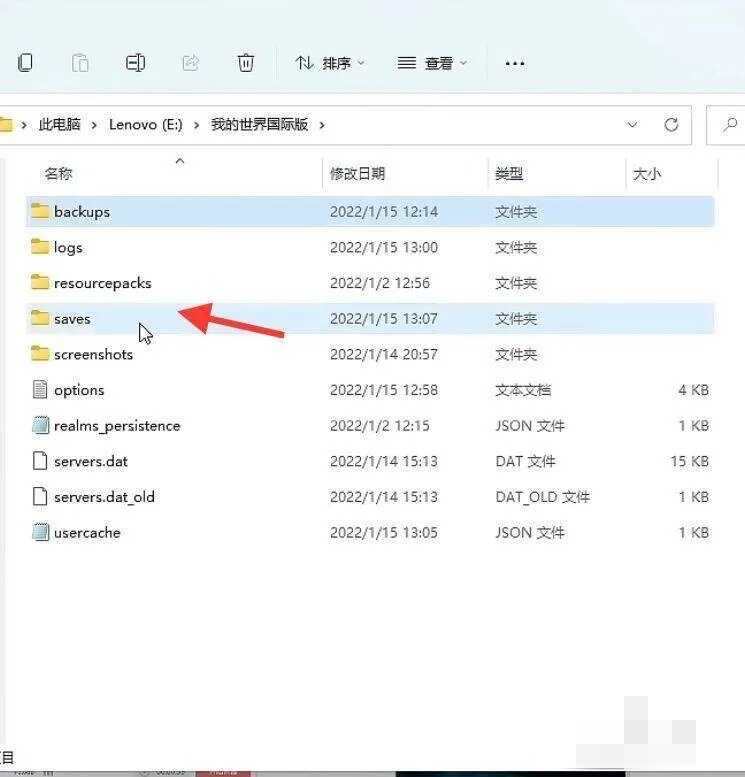Click the Delete trash can icon

tap(245, 63)
